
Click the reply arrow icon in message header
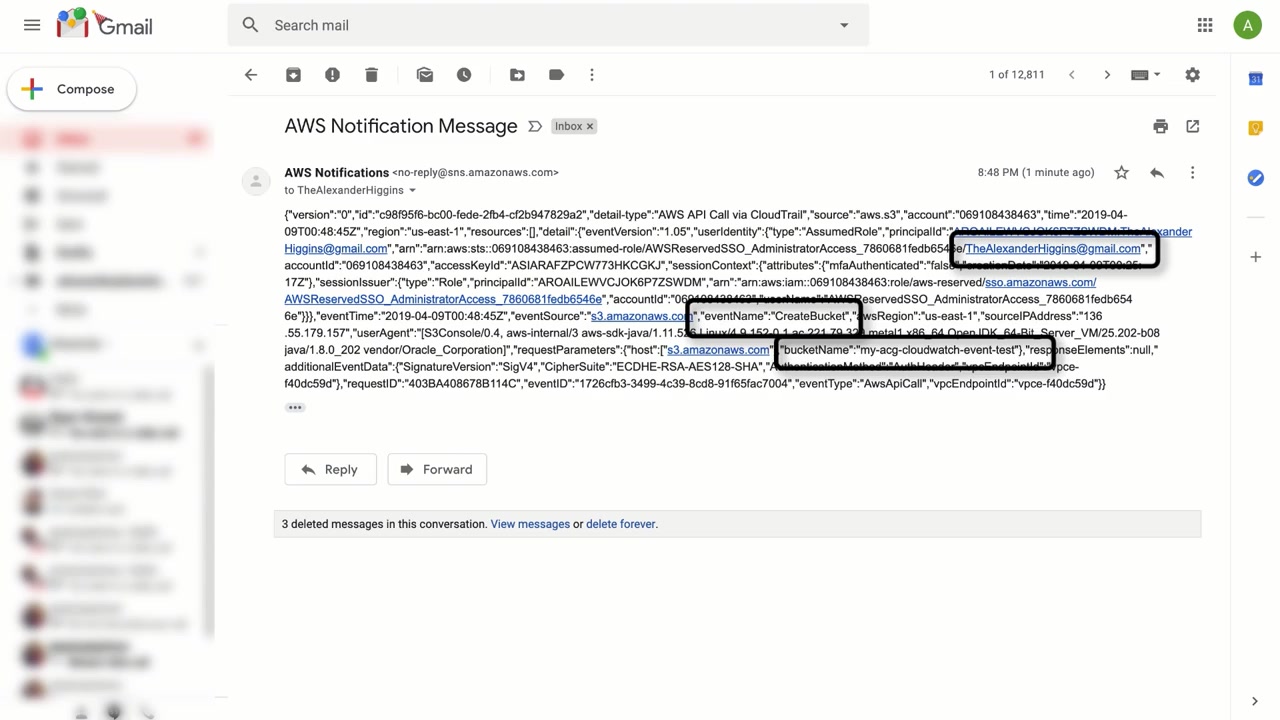point(1157,173)
